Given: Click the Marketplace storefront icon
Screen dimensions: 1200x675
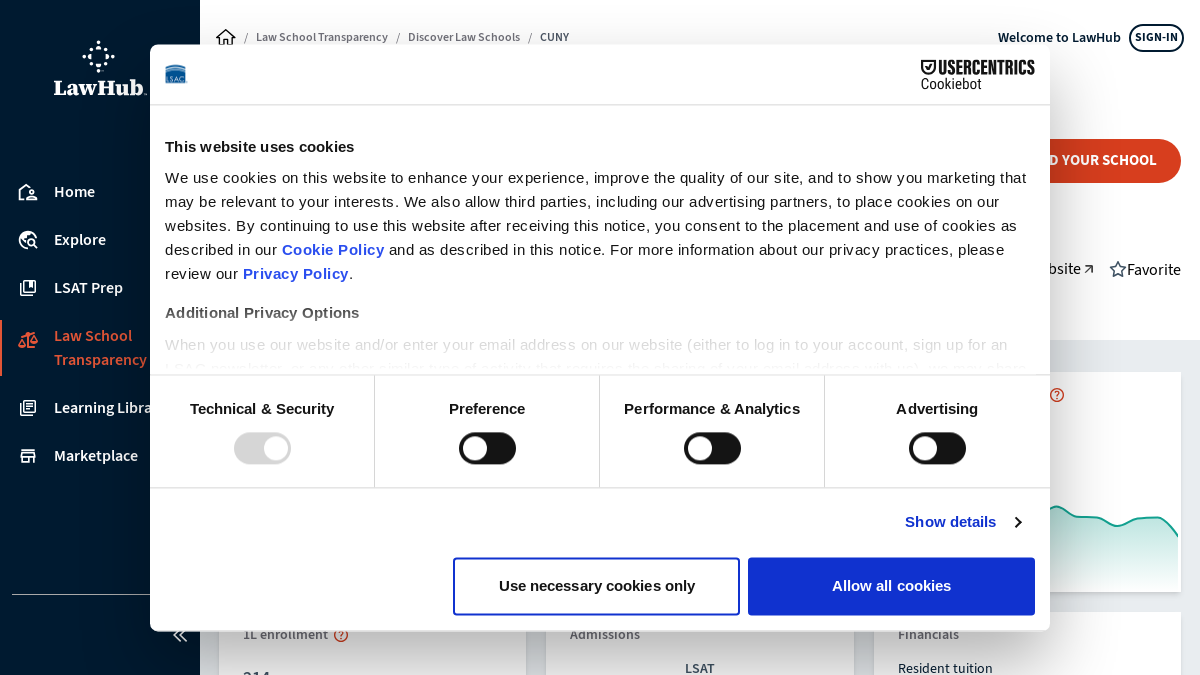Looking at the screenshot, I should [28, 456].
